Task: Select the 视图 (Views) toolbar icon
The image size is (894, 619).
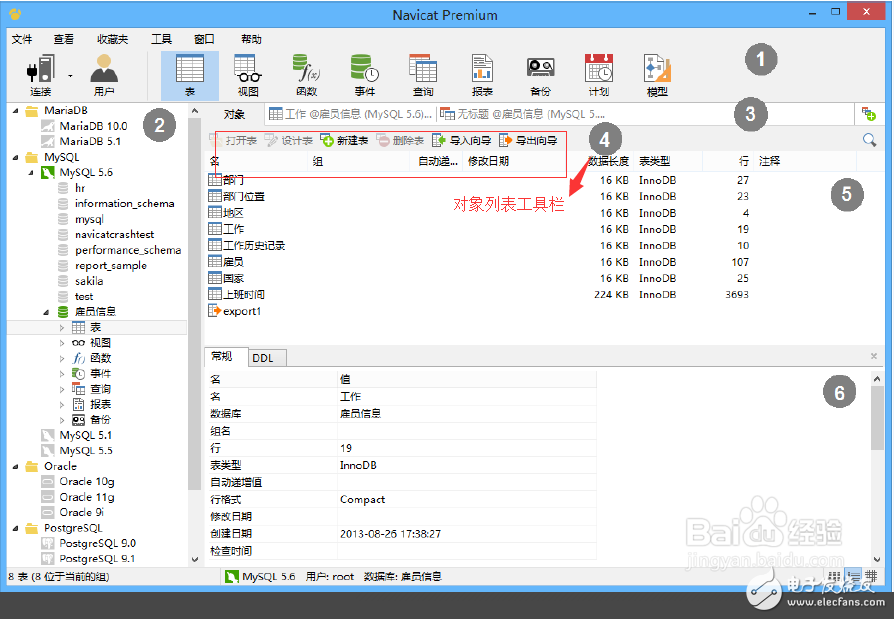Action: [x=247, y=70]
